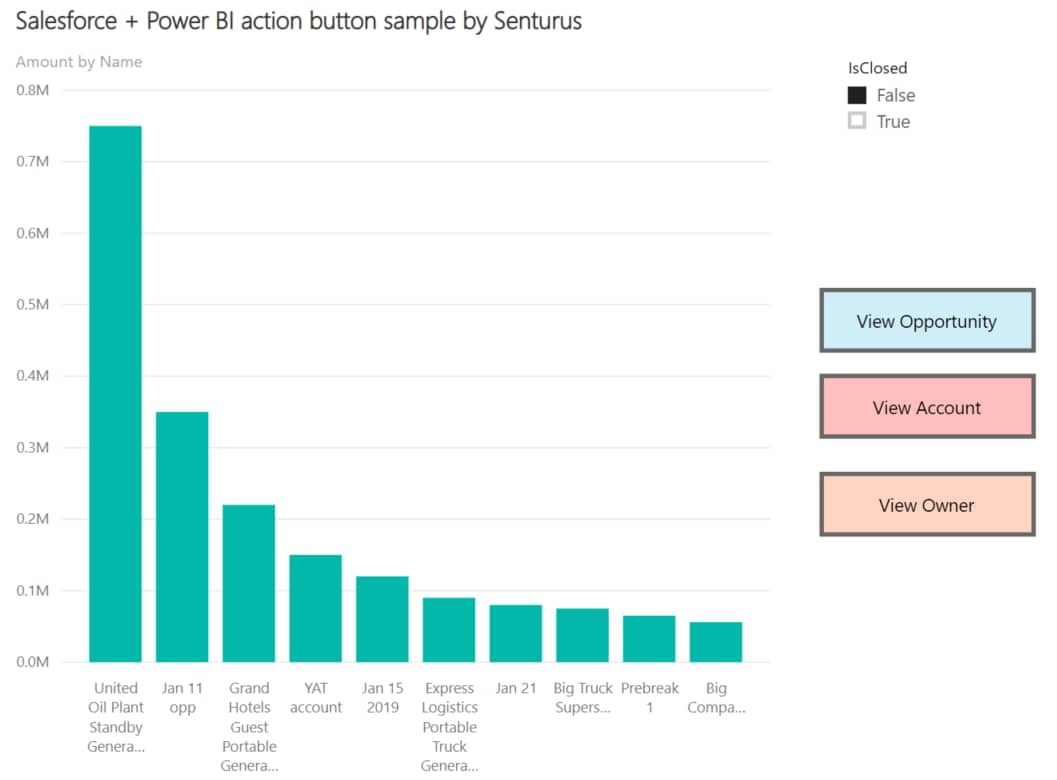The height and width of the screenshot is (780, 1057).
Task: Open the View Owner button
Action: tap(926, 505)
